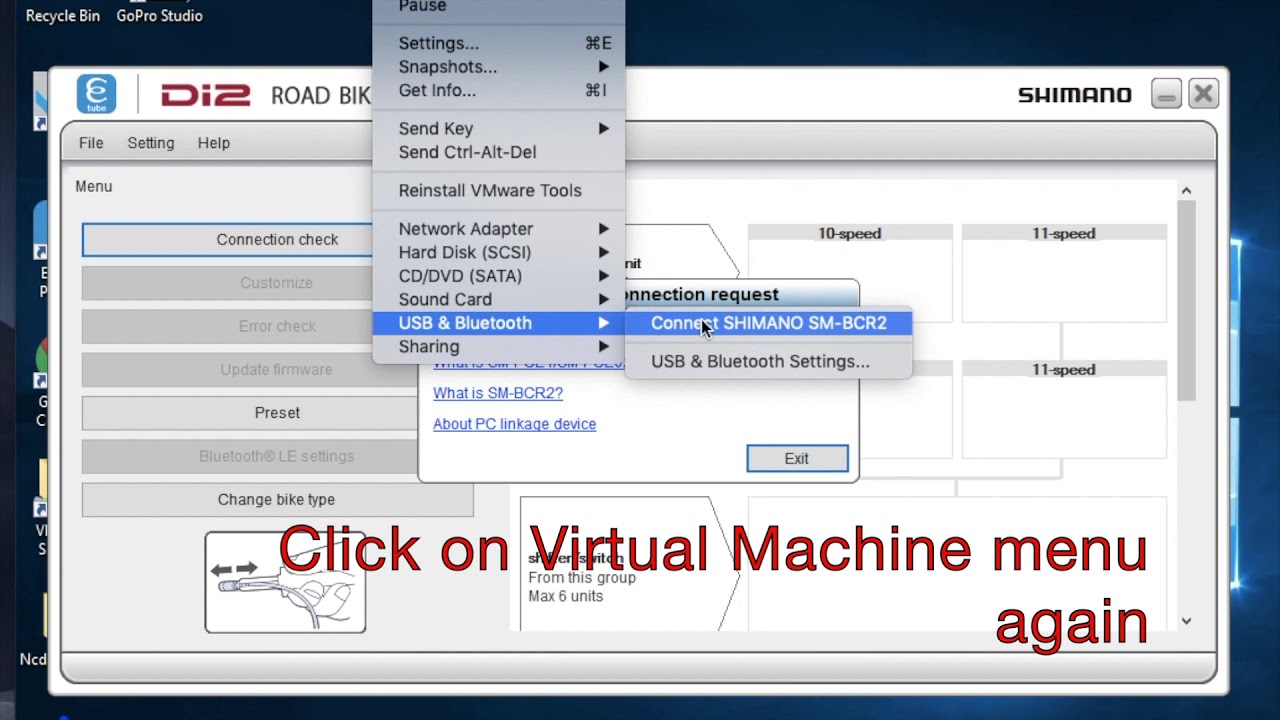Screen dimensions: 1280x720
Task: Expand the Snapshots submenu
Action: tap(498, 67)
